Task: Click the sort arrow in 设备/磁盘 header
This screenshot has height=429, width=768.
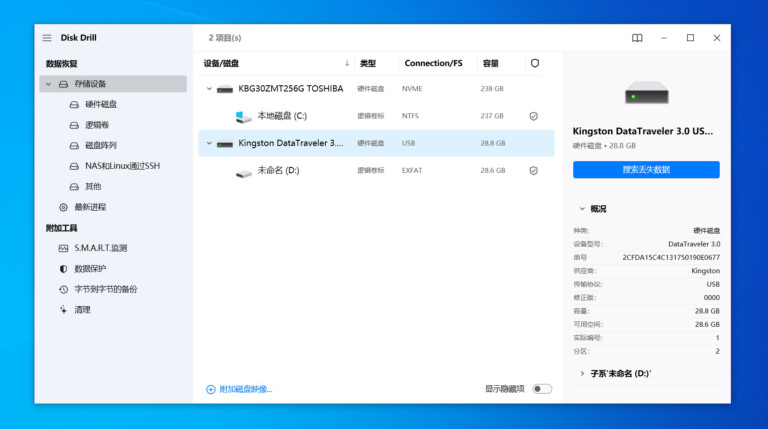Action: [347, 63]
